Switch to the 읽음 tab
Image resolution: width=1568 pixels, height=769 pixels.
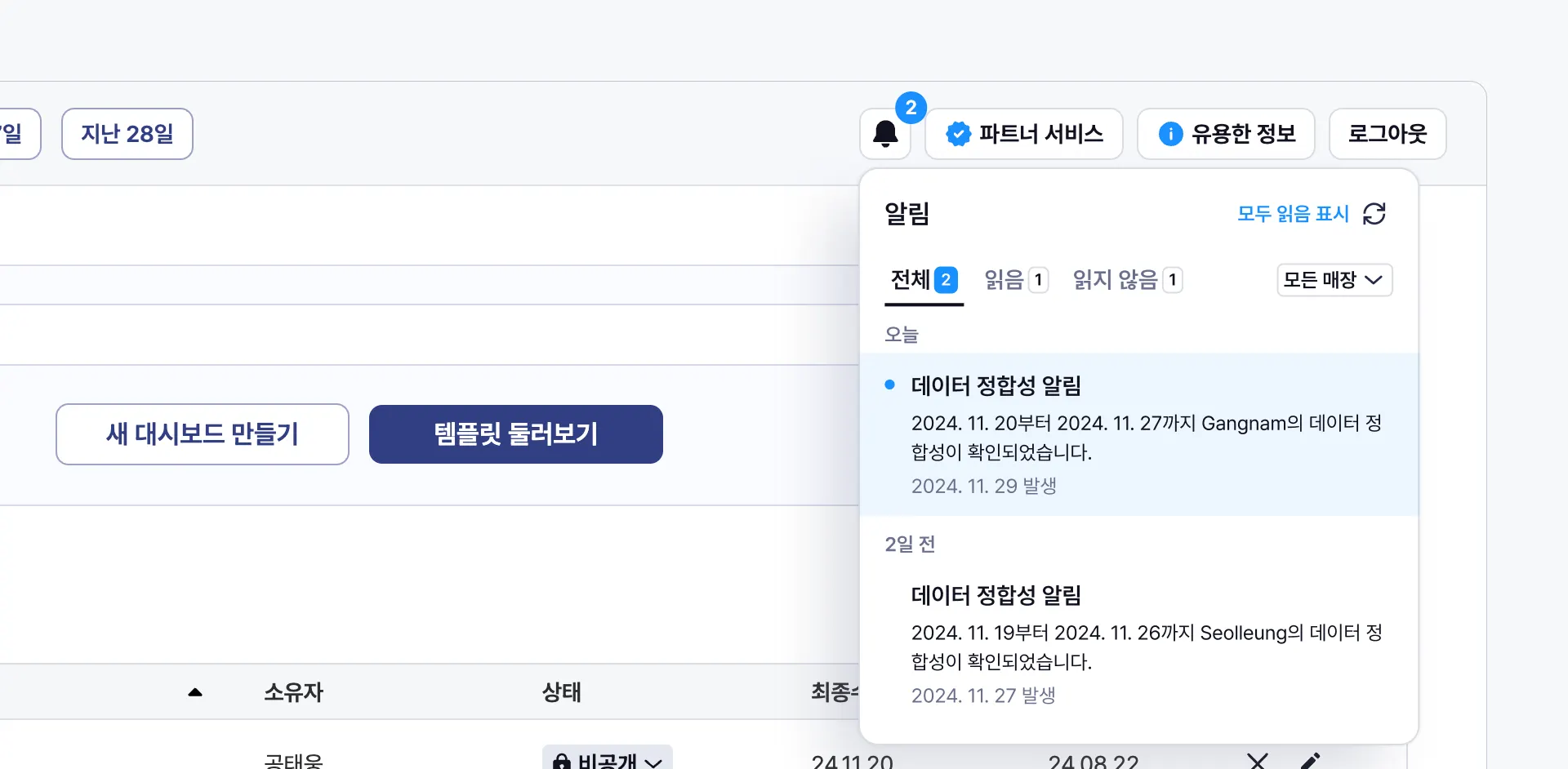click(x=1015, y=280)
